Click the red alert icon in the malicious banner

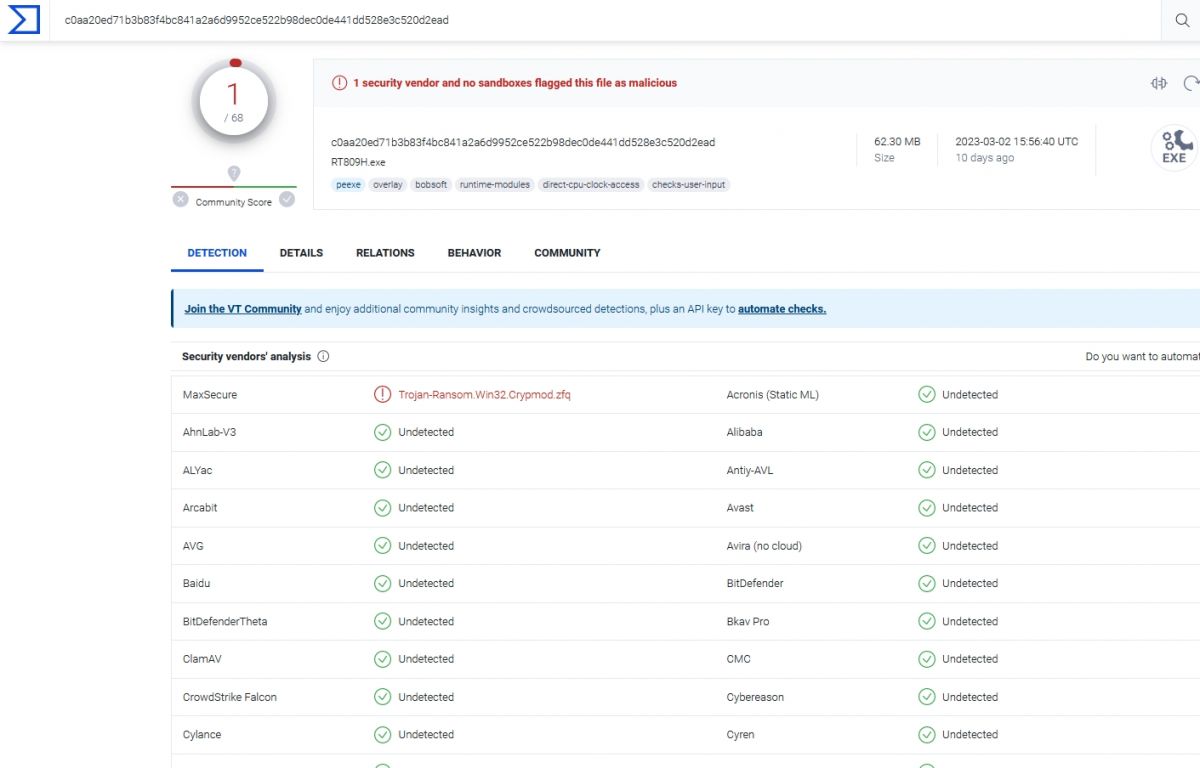pyautogui.click(x=340, y=83)
